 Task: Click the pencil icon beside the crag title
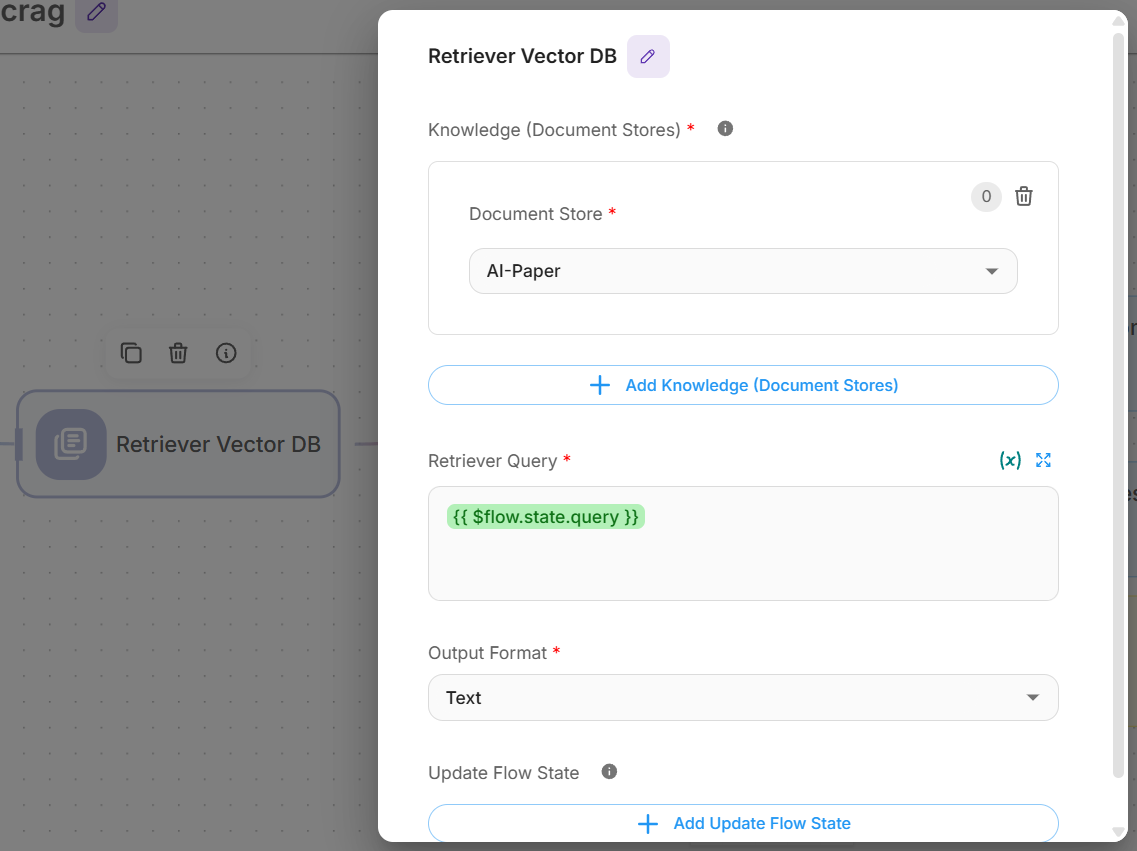point(96,13)
